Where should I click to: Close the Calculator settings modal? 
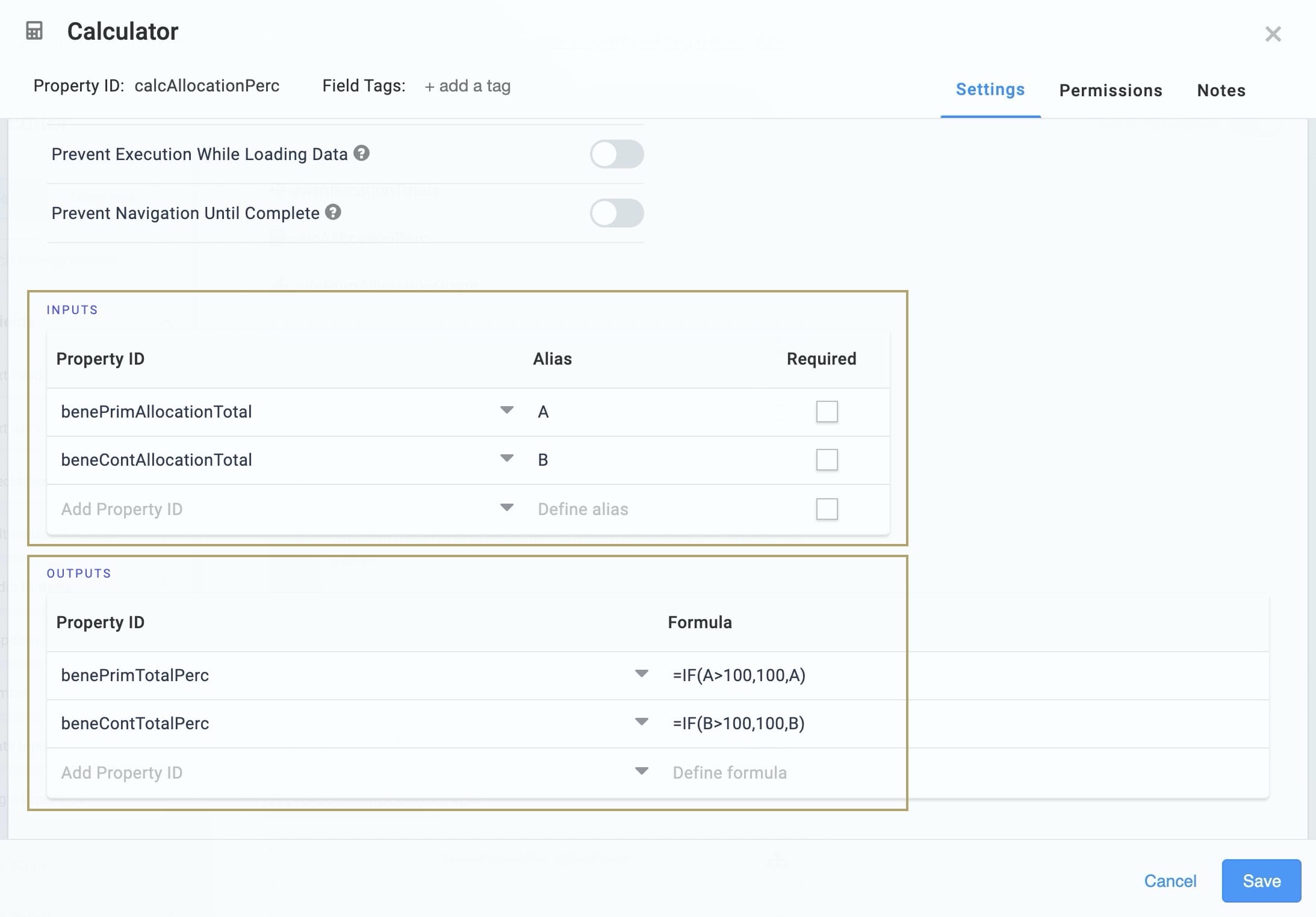pos(1273,34)
